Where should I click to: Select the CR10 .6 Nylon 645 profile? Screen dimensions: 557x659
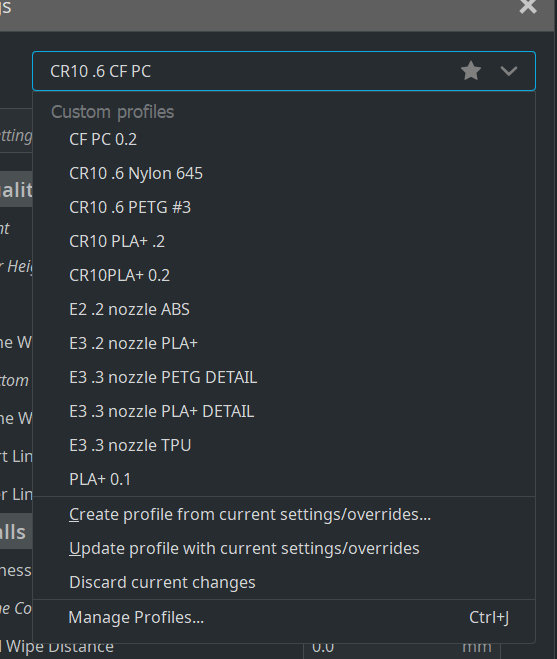(x=284, y=174)
